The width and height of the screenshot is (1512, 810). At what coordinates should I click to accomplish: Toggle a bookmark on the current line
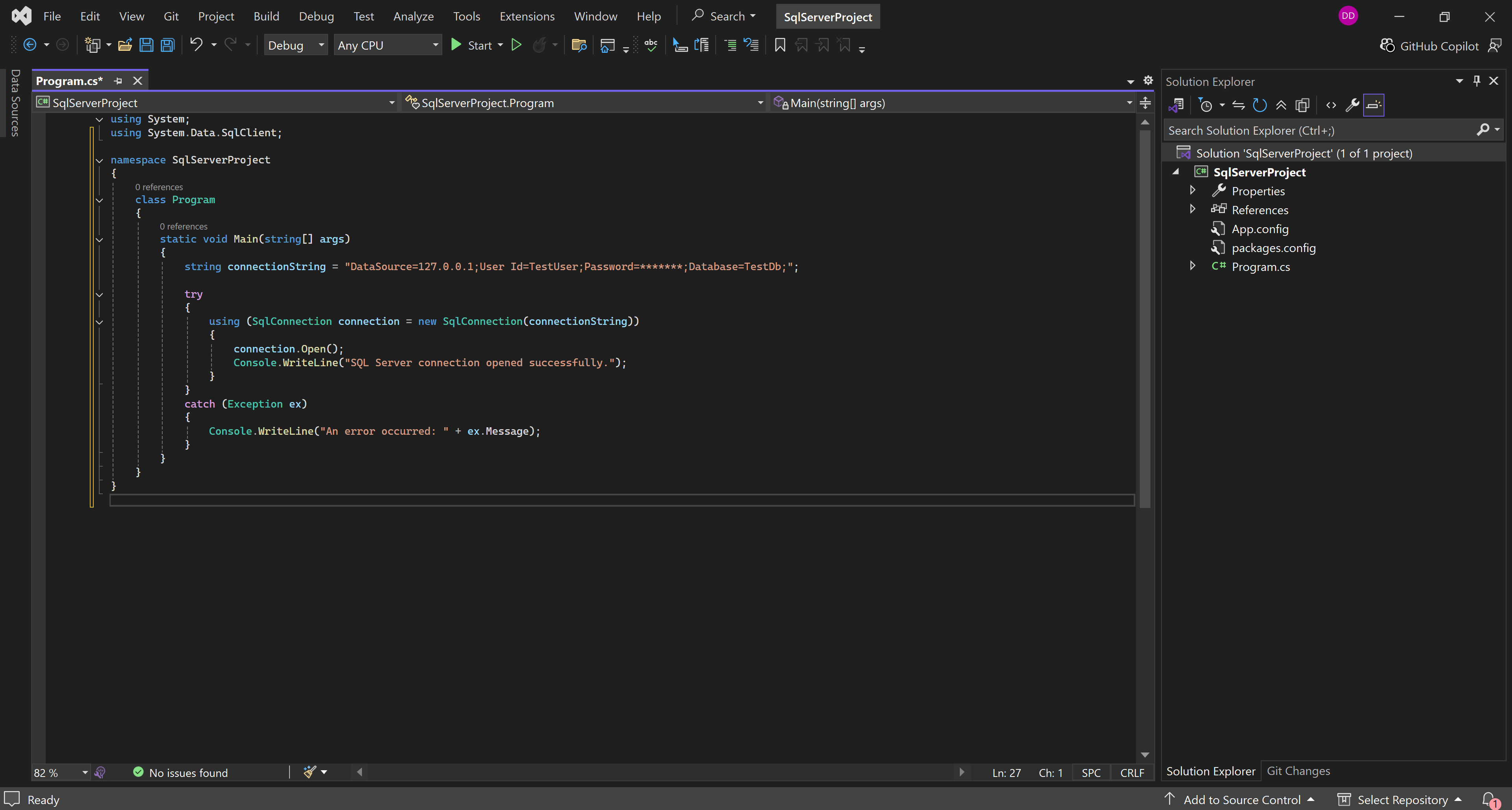point(779,44)
